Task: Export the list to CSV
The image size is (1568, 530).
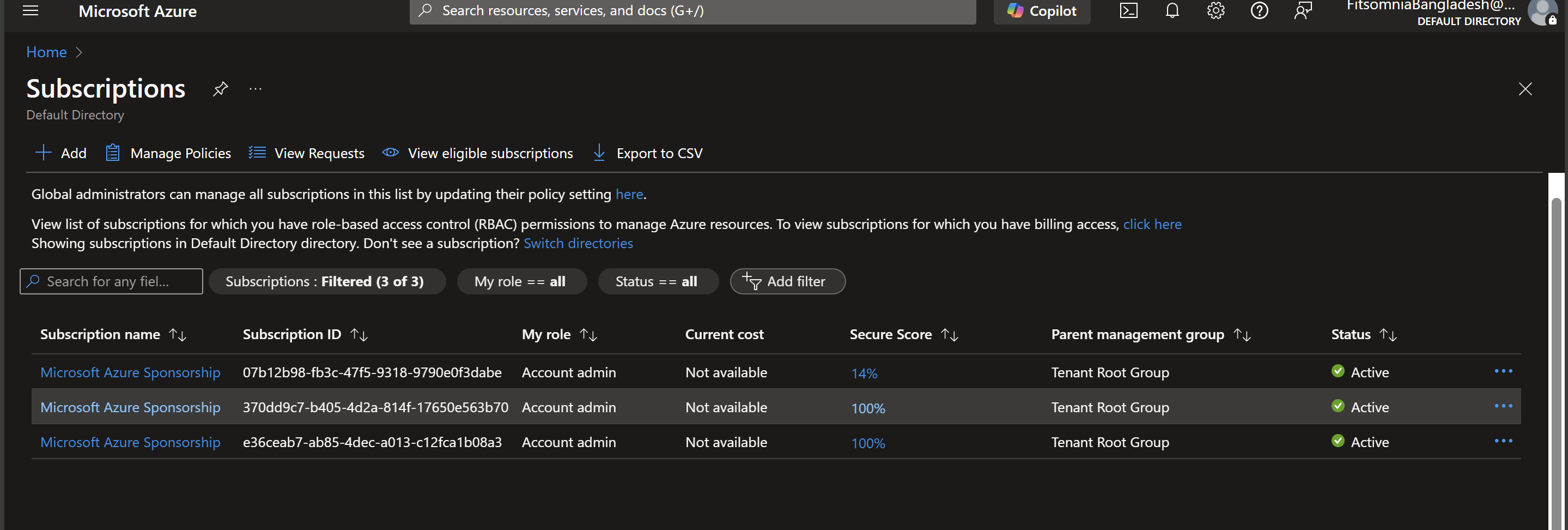Action: pyautogui.click(x=648, y=153)
